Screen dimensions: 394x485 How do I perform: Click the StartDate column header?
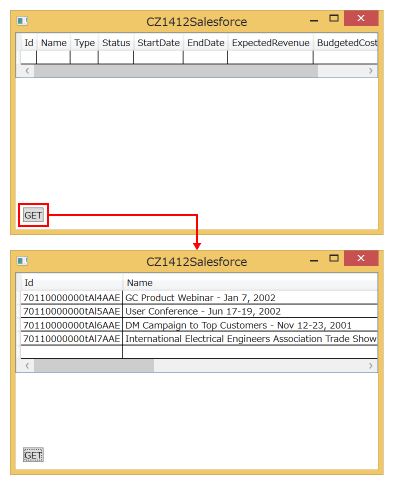point(158,43)
